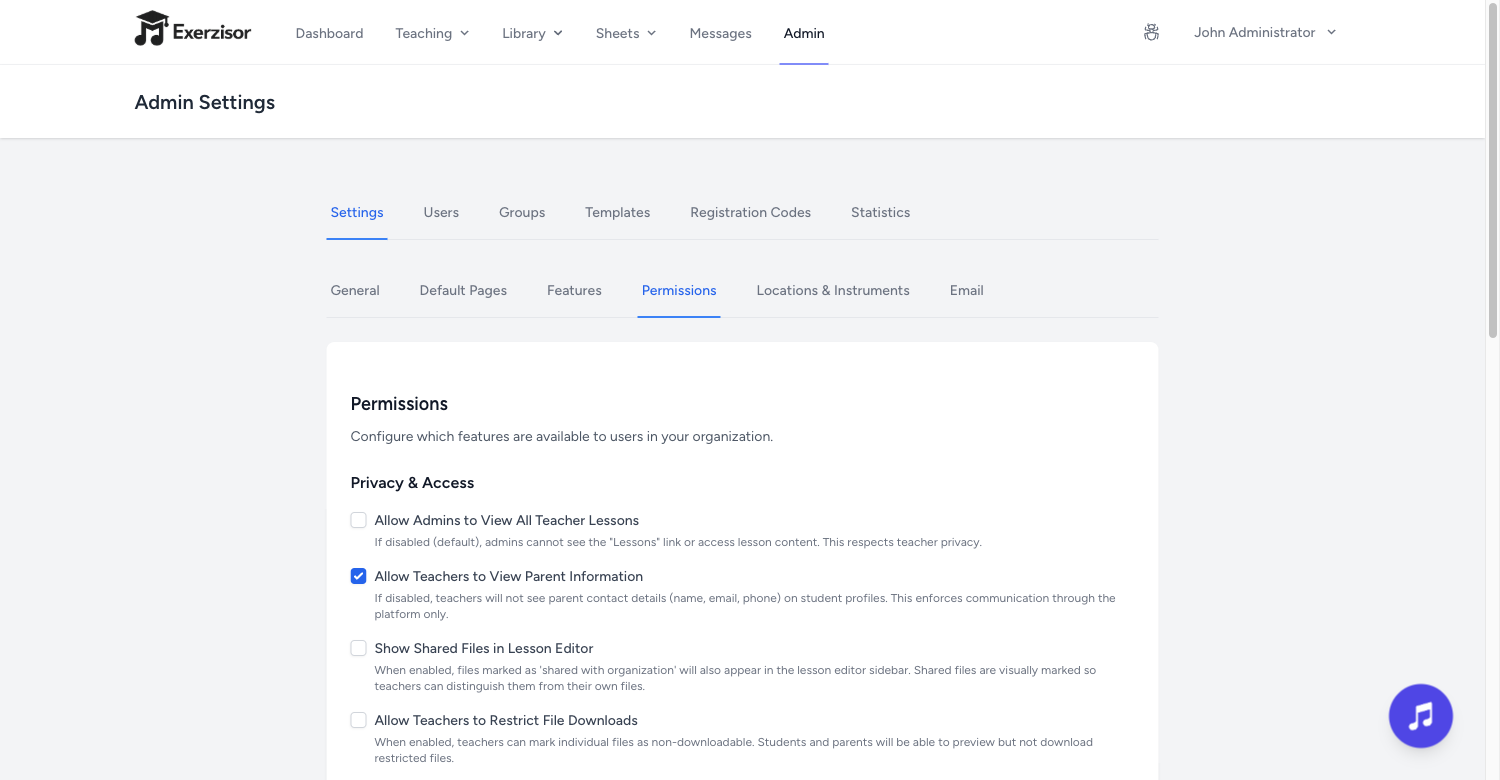The width and height of the screenshot is (1500, 780).
Task: Enable Allow Teachers to Restrict File Downloads
Action: click(x=358, y=720)
